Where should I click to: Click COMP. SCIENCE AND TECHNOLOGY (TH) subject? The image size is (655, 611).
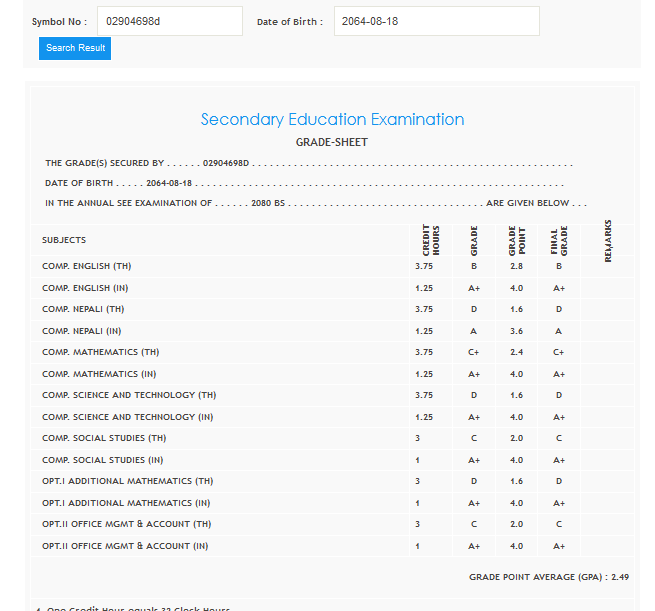tap(128, 395)
